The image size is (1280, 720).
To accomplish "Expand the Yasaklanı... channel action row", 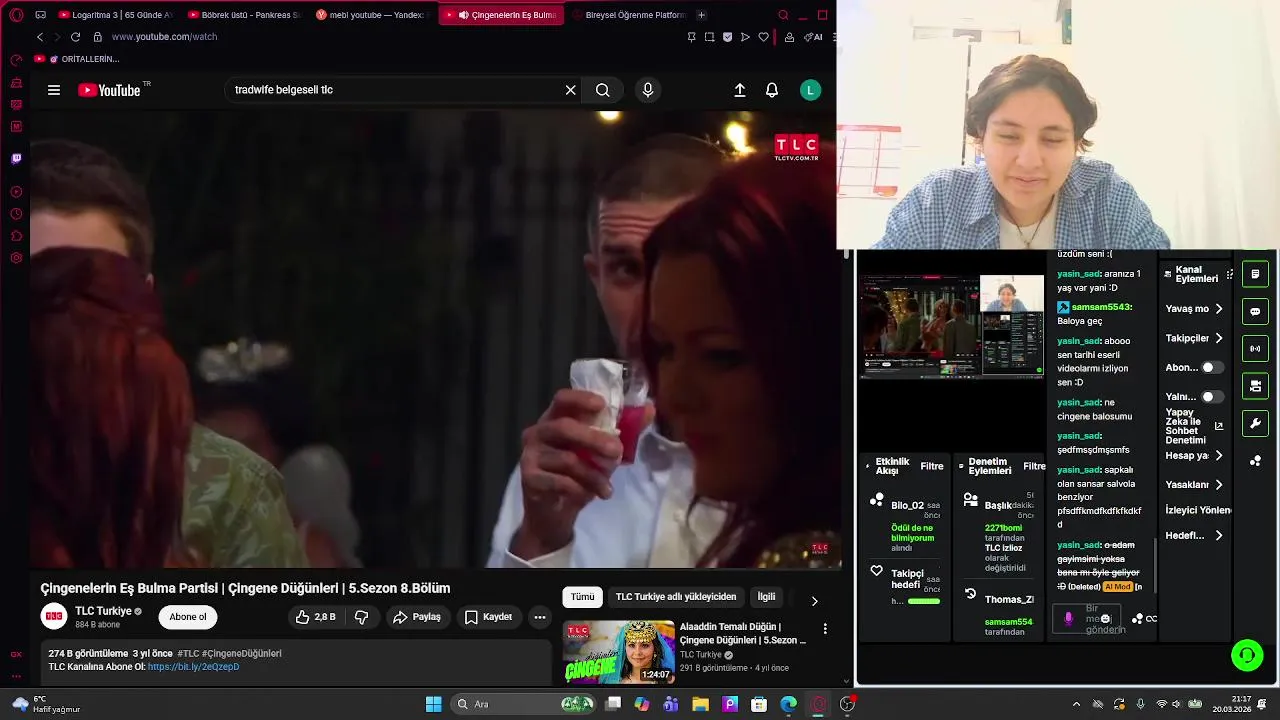I will [1194, 484].
